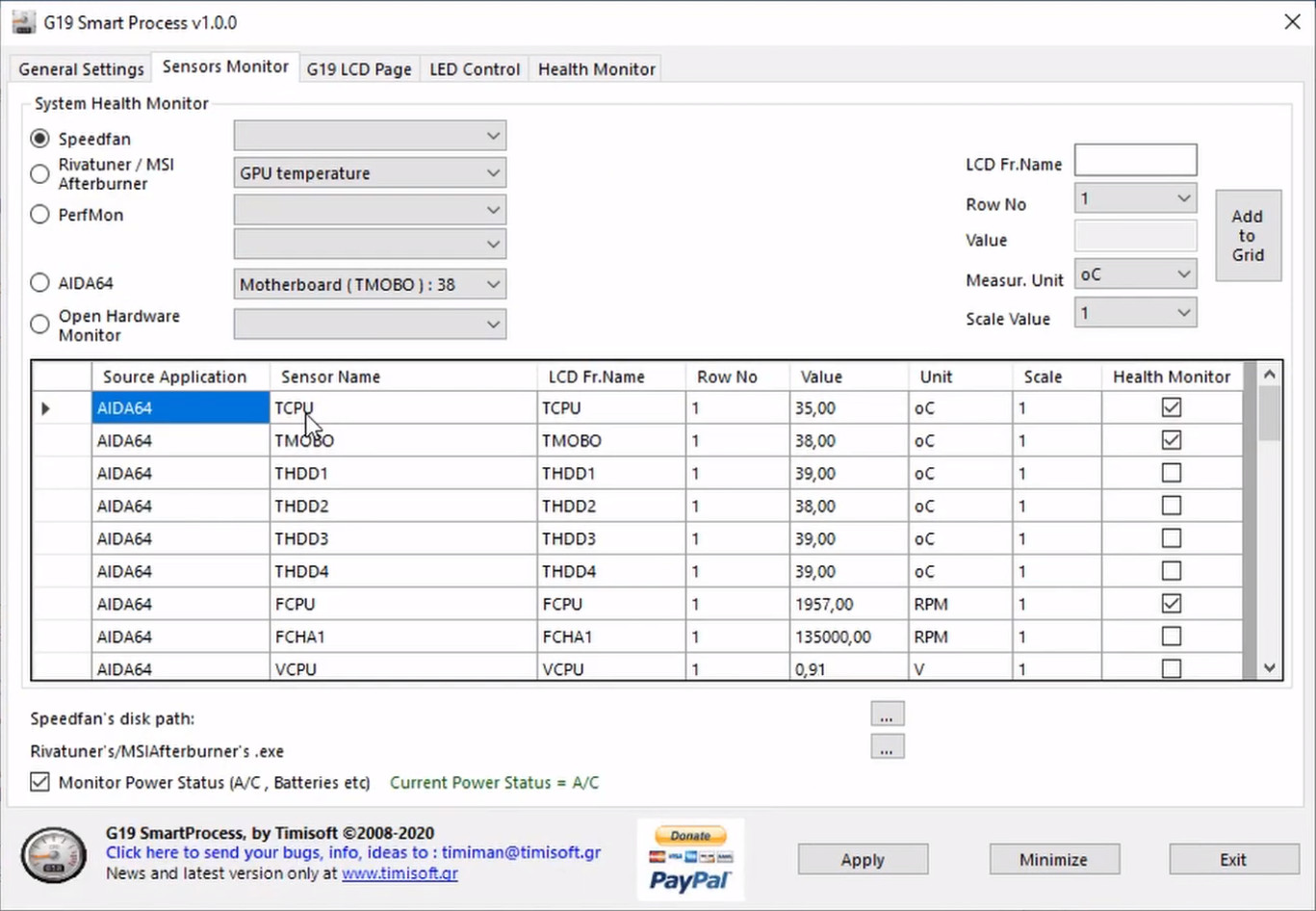Select Rivatuner / MSI Afterburner radio button

point(39,174)
